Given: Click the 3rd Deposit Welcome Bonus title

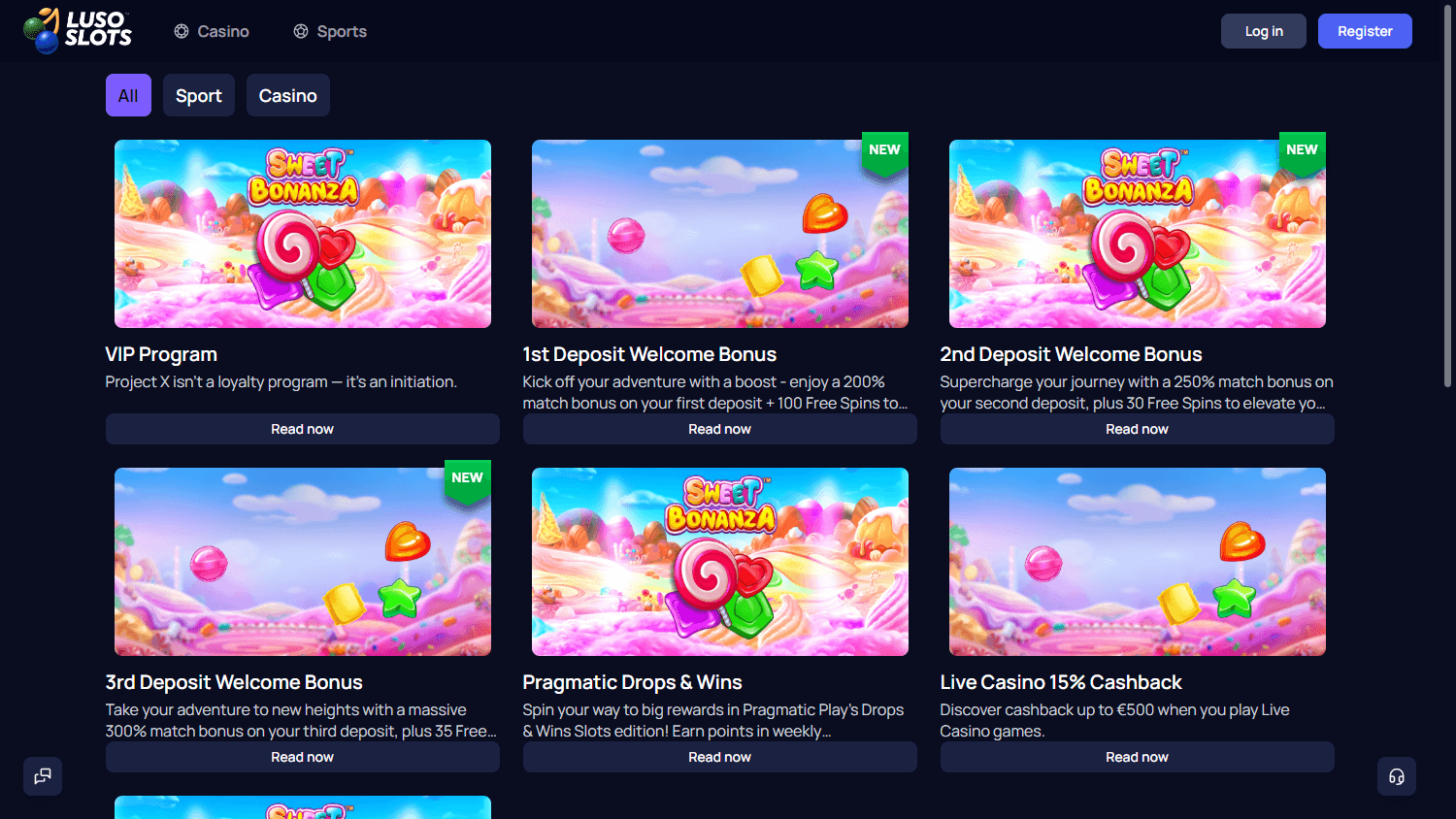Looking at the screenshot, I should click(x=234, y=682).
